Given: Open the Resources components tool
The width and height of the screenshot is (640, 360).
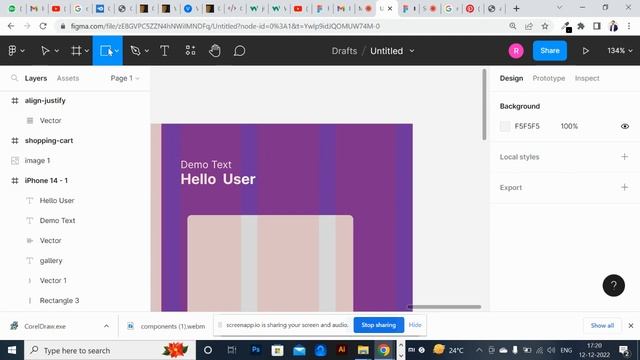Looking at the screenshot, I should click(x=190, y=51).
